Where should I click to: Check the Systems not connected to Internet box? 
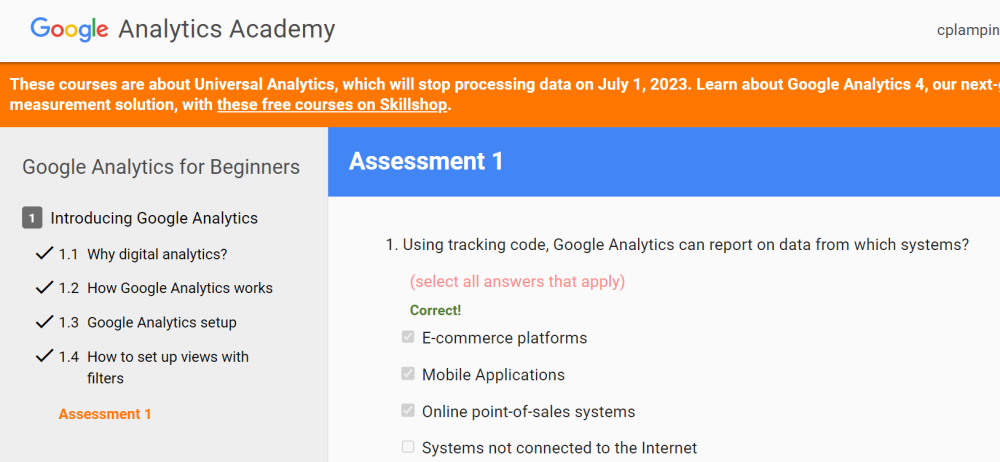408,447
